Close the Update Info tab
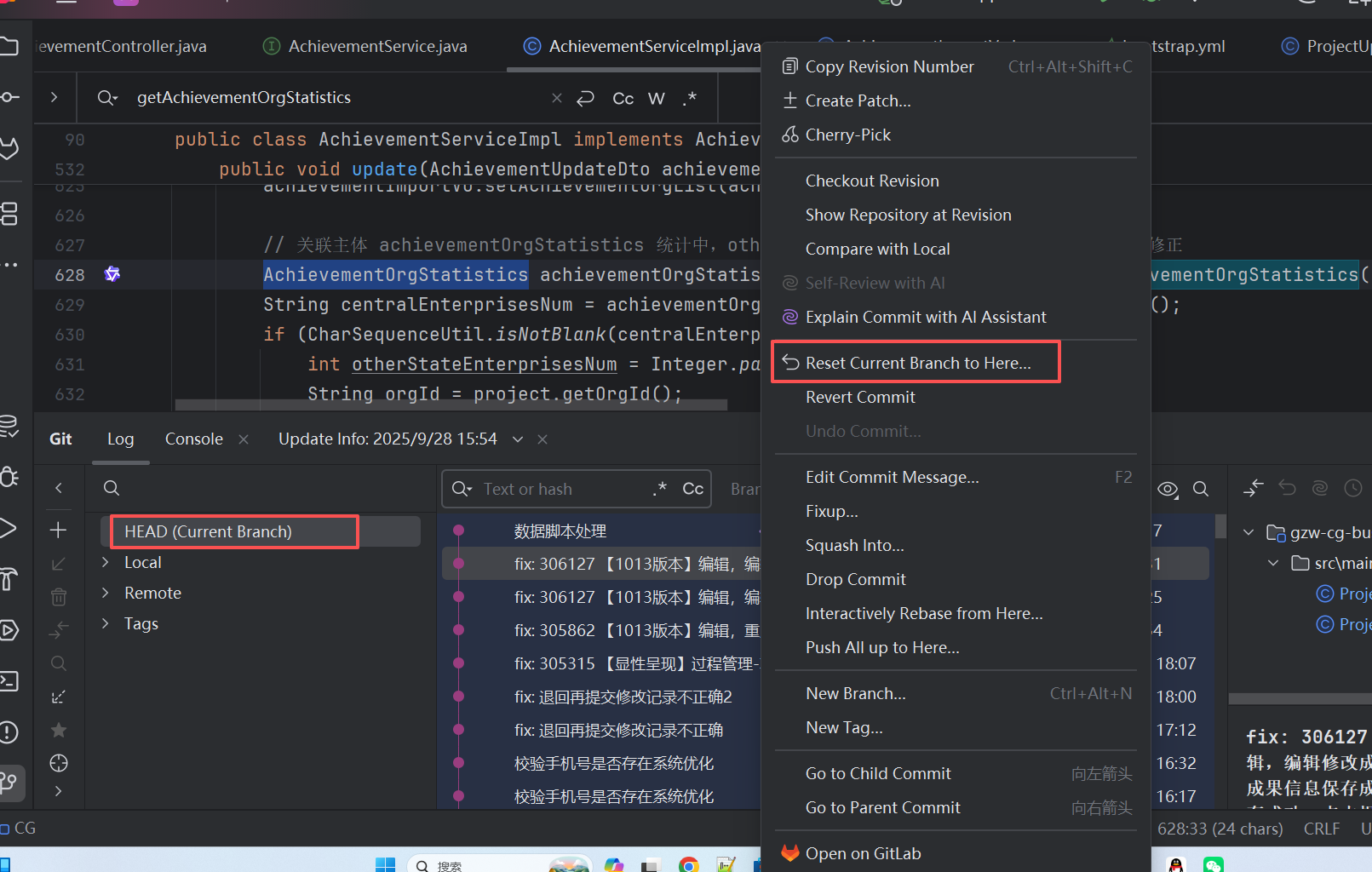 [542, 439]
